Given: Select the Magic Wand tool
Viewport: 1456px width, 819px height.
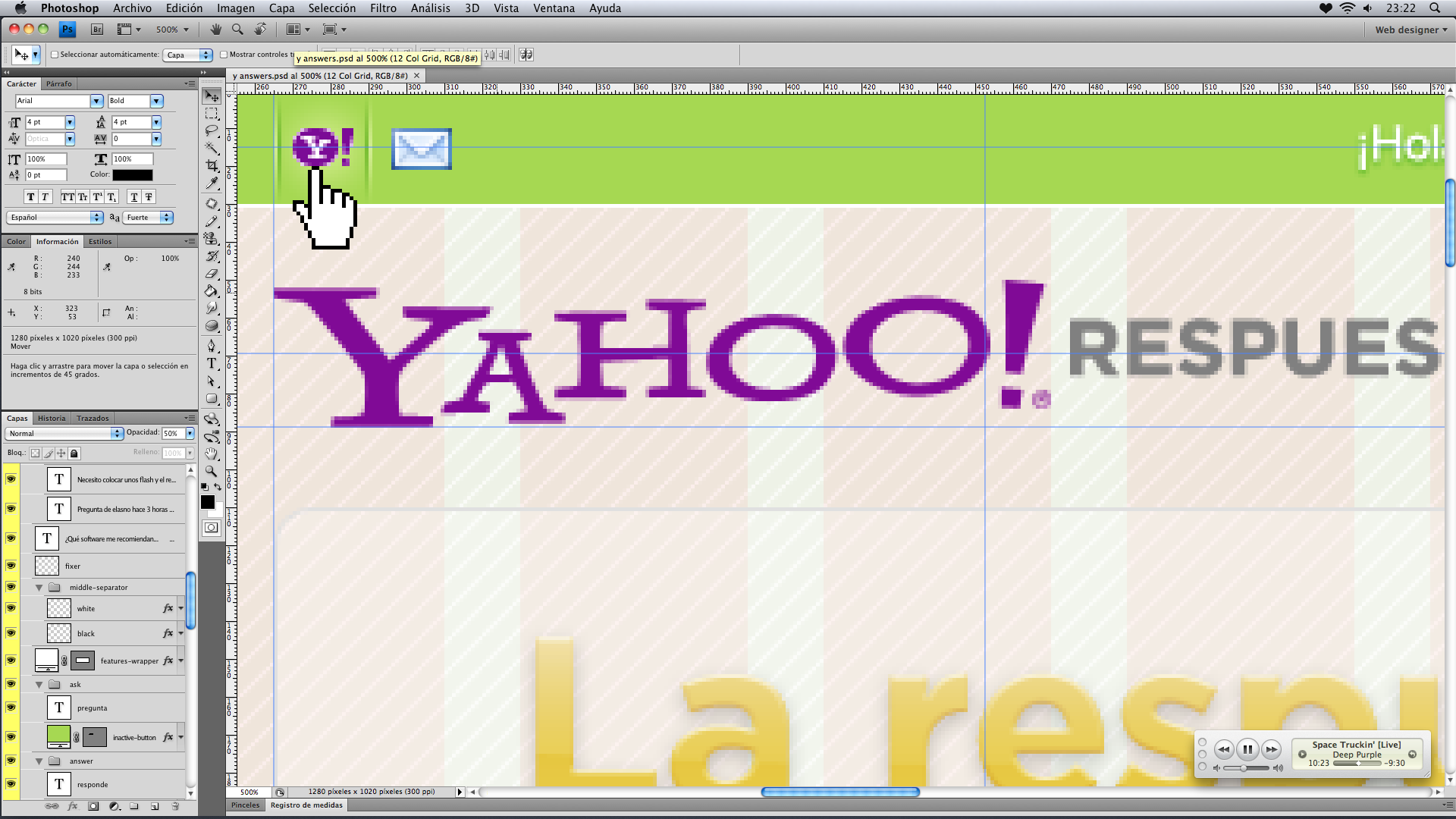Looking at the screenshot, I should (x=212, y=148).
